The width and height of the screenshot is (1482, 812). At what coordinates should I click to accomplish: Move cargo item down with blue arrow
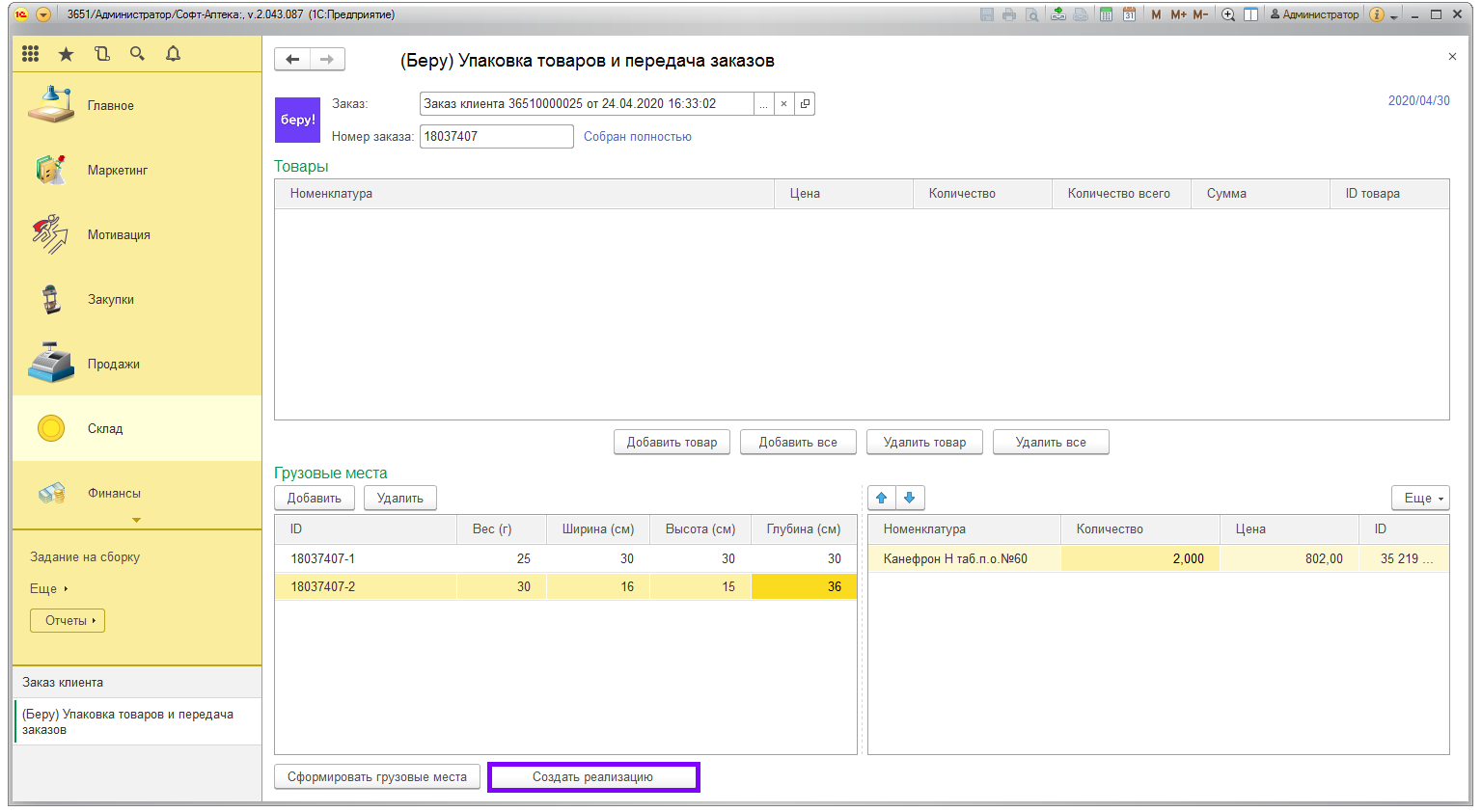[x=909, y=498]
